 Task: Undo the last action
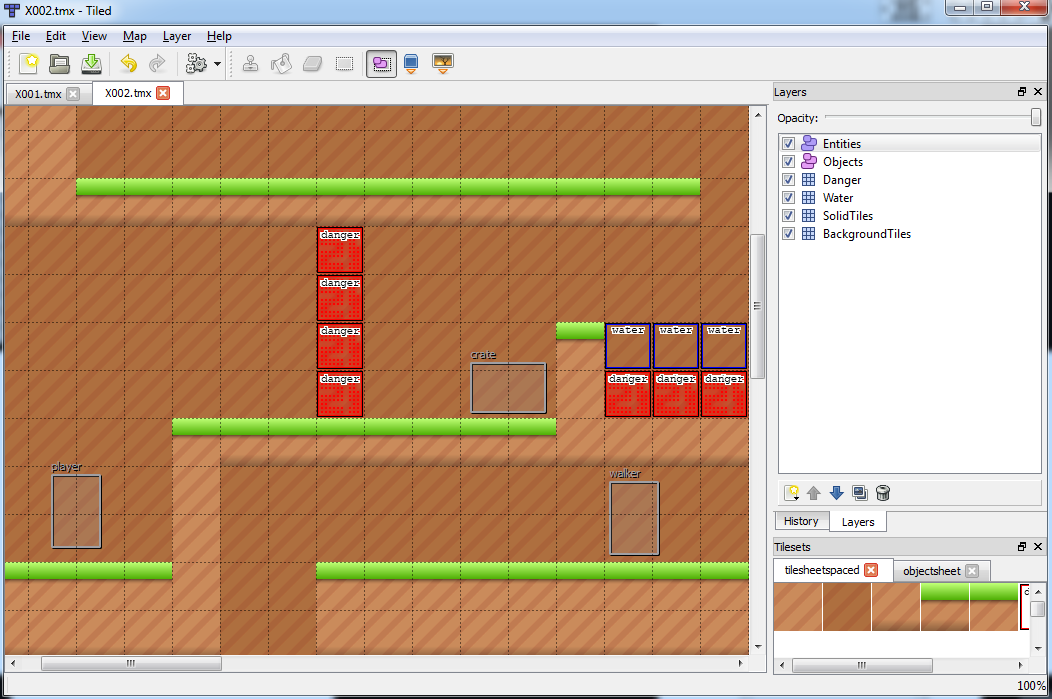[128, 64]
